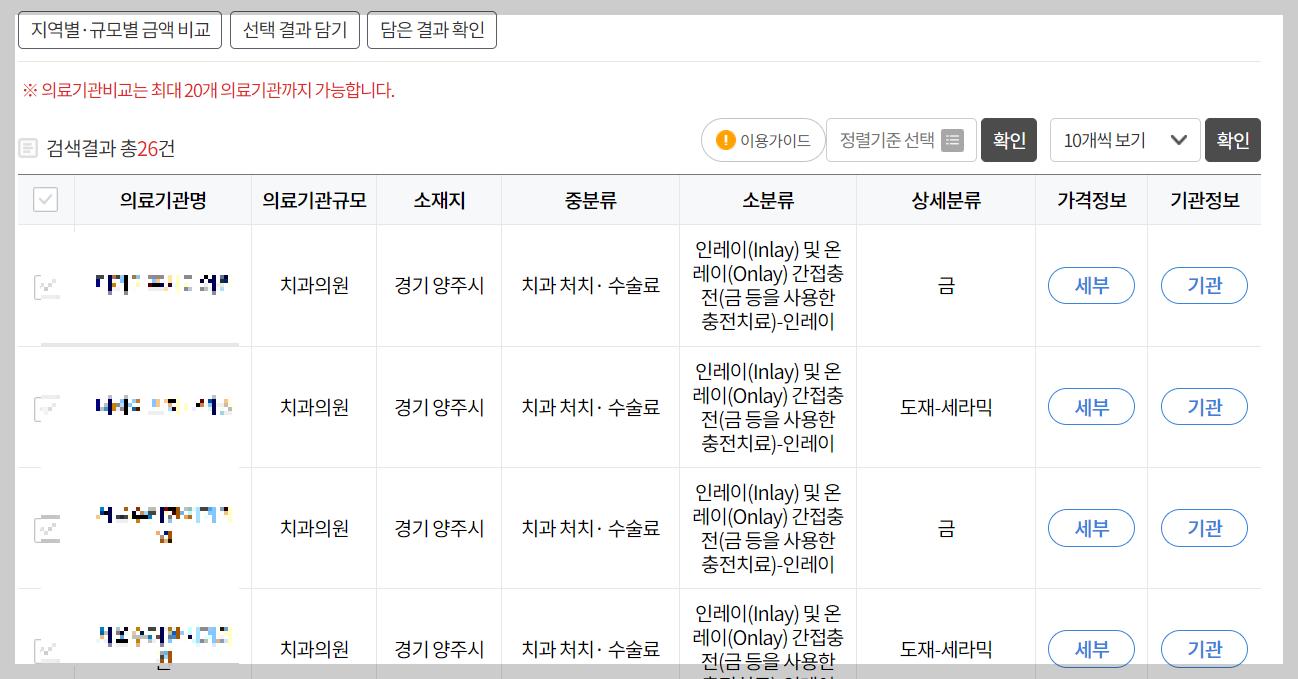The height and width of the screenshot is (679, 1298).
Task: Toggle the select-all checkbox in table header
Action: [x=46, y=200]
